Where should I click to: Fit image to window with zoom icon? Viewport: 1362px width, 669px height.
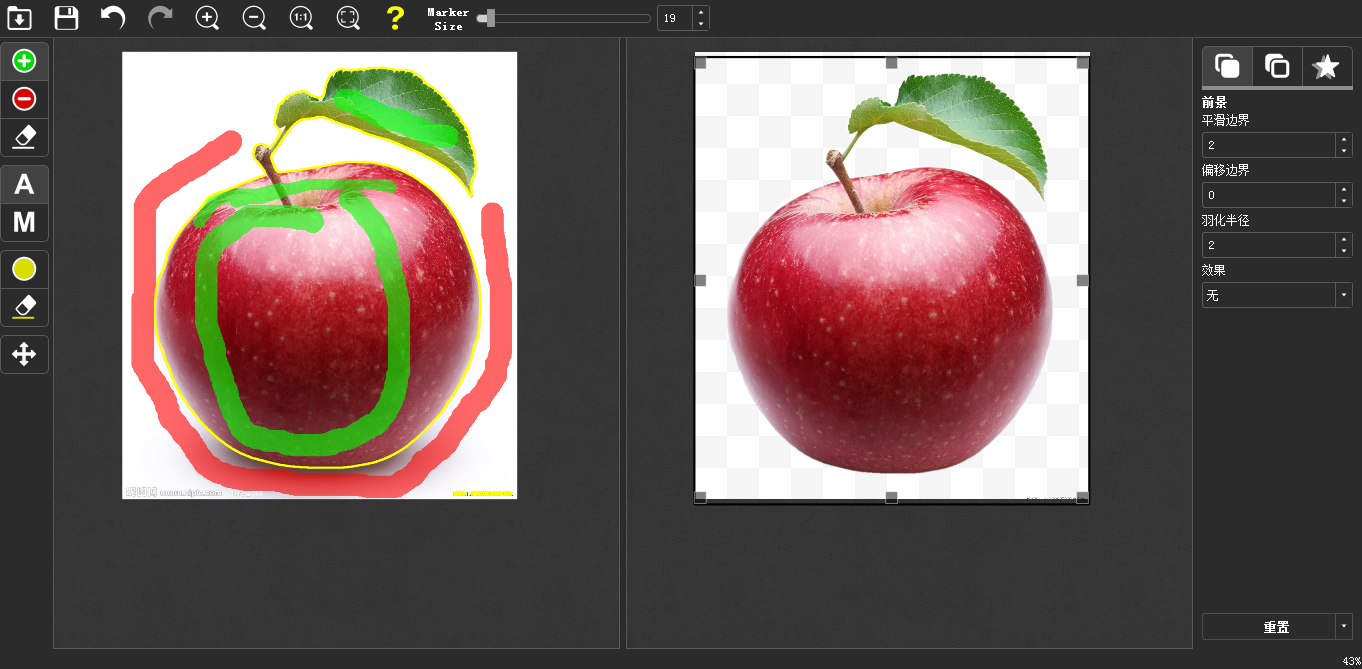click(347, 18)
